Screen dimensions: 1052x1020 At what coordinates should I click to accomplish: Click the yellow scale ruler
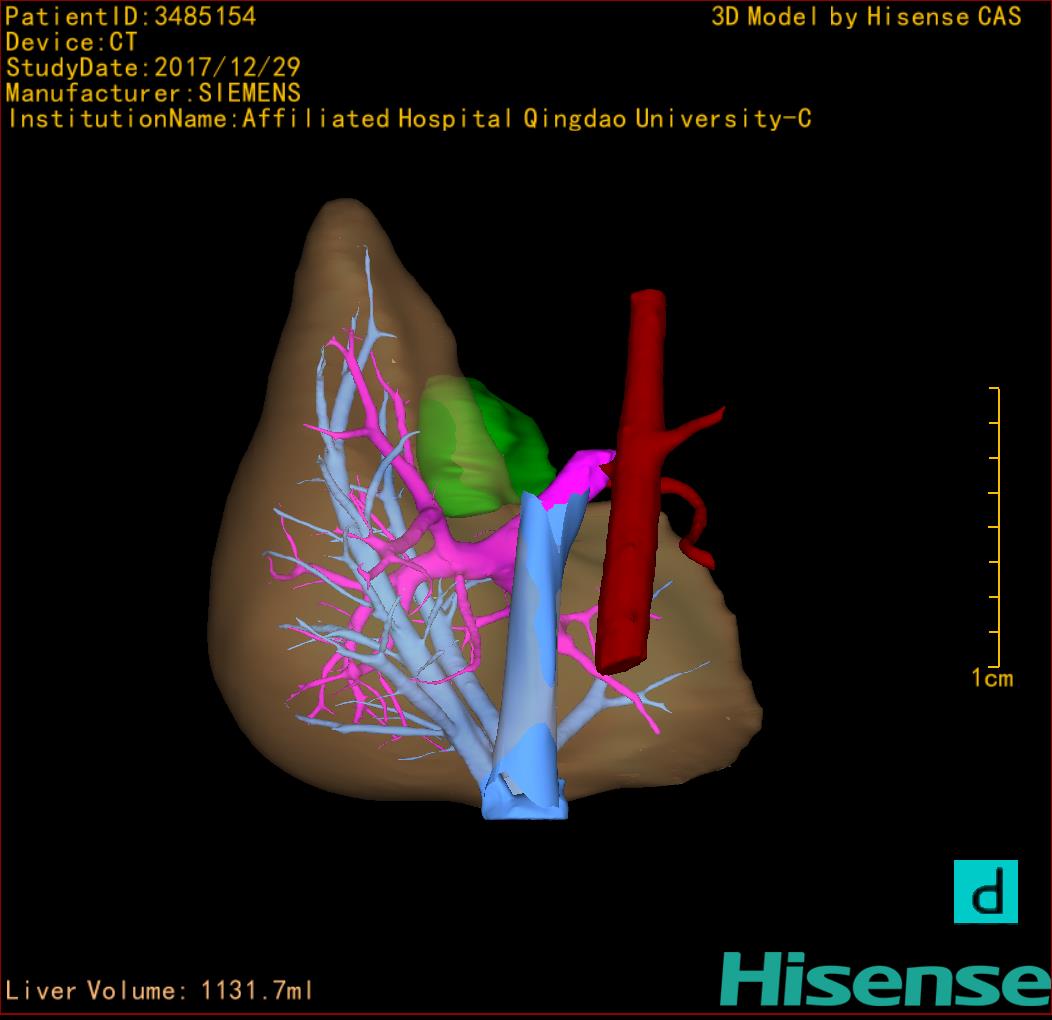tap(995, 527)
